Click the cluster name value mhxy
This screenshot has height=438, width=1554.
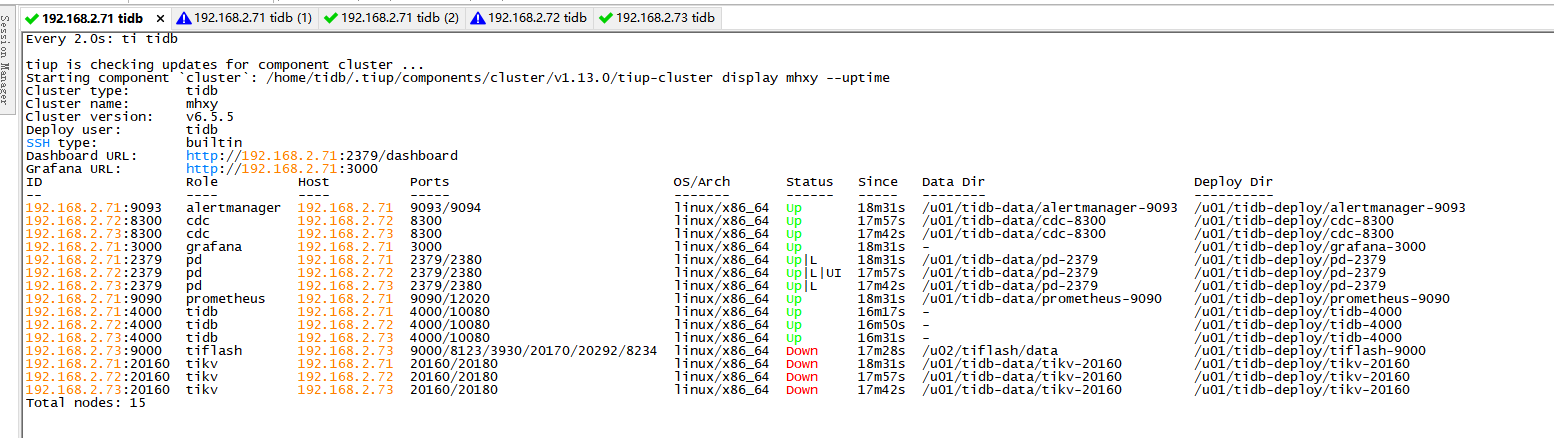[x=202, y=104]
